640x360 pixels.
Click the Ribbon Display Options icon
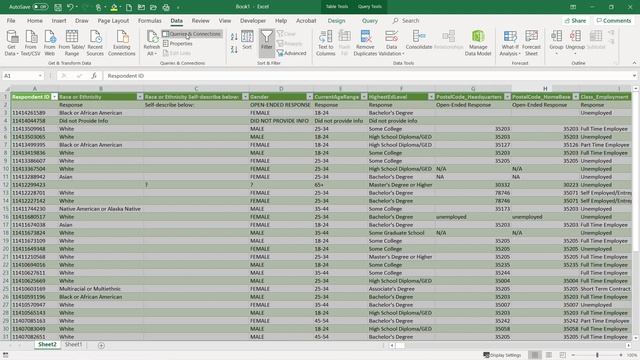(573, 7)
